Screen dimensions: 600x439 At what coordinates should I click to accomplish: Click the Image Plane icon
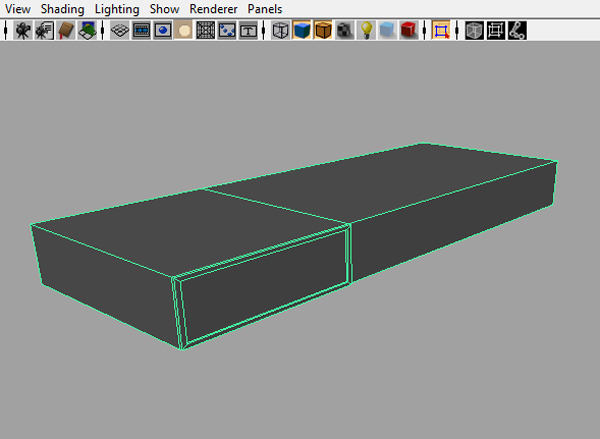[x=87, y=30]
